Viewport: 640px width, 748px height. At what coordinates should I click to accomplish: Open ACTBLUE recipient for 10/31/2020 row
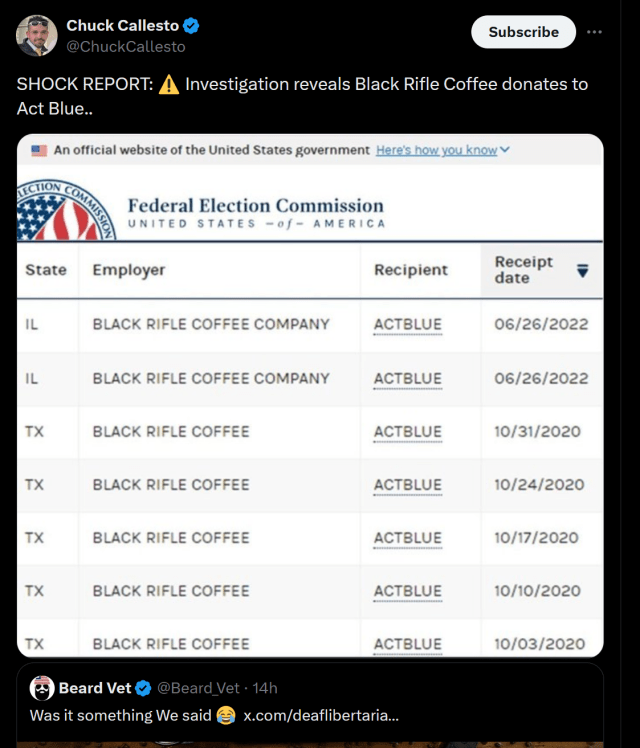[x=408, y=432]
